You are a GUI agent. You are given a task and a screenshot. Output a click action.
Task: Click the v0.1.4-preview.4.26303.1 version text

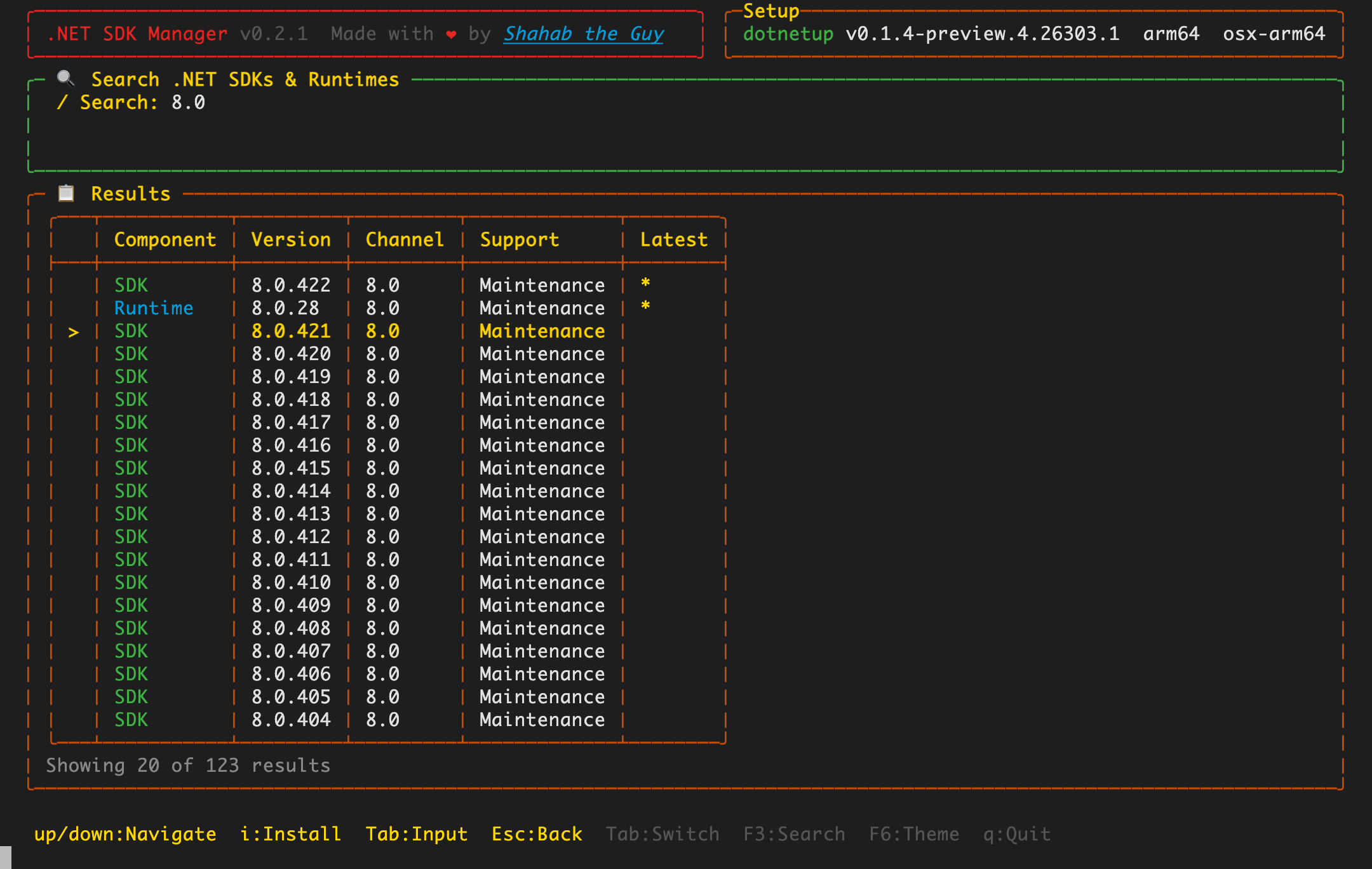pos(983,34)
